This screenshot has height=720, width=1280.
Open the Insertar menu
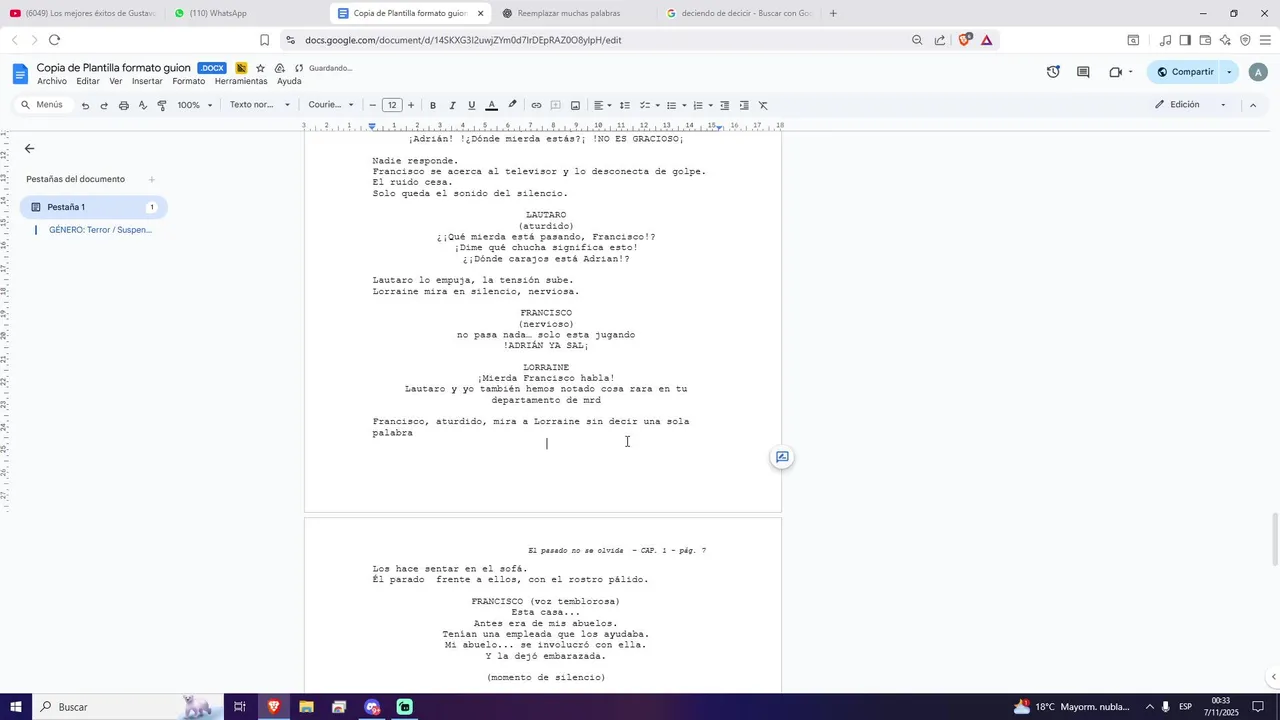[x=147, y=82]
